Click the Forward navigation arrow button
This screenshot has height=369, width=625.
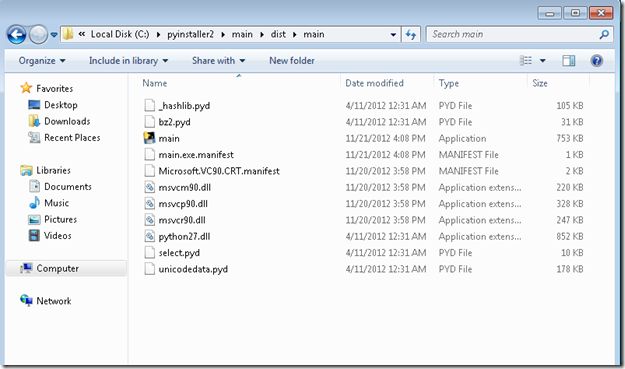tap(38, 35)
